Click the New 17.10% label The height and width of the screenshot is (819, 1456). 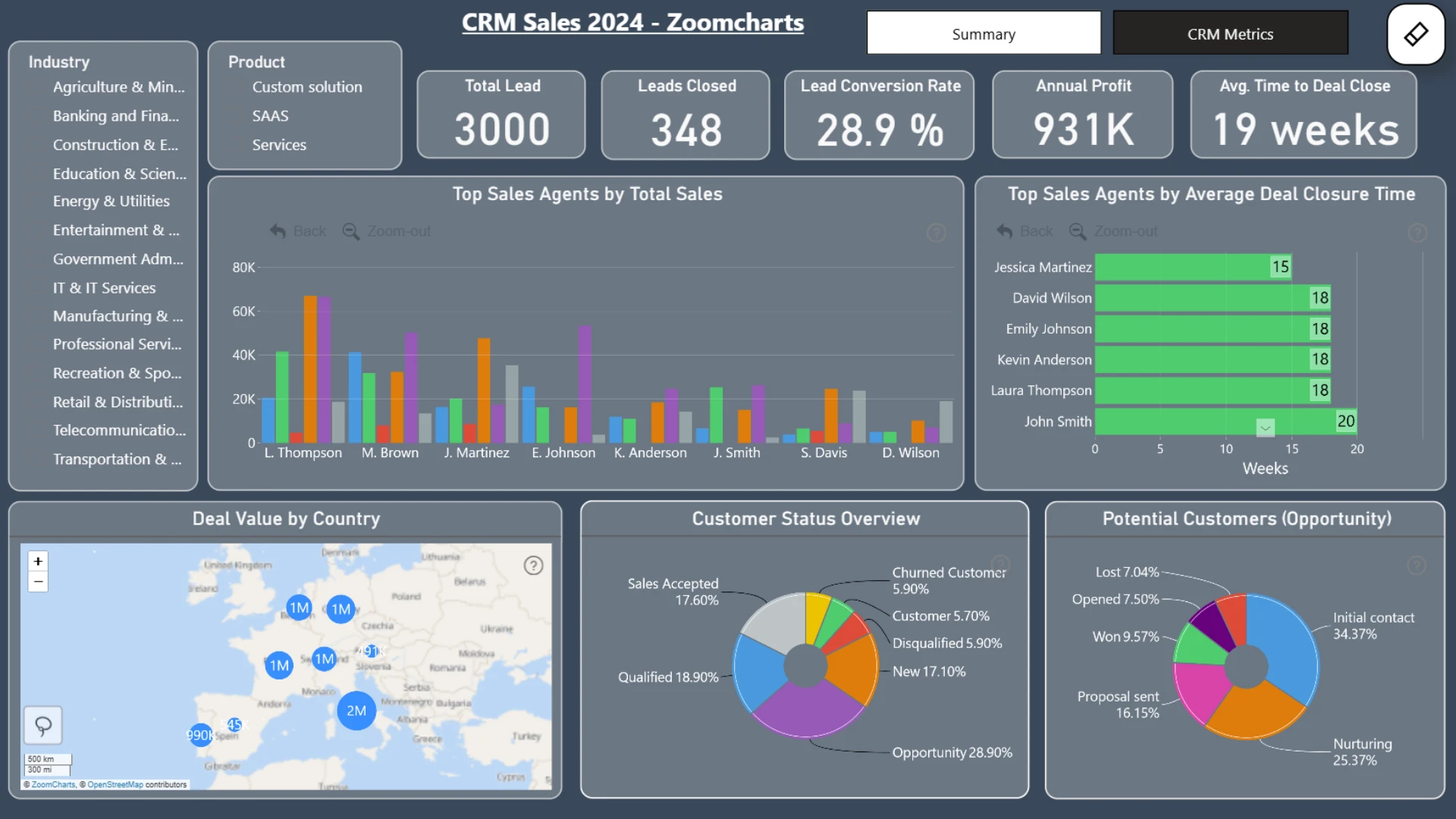929,671
